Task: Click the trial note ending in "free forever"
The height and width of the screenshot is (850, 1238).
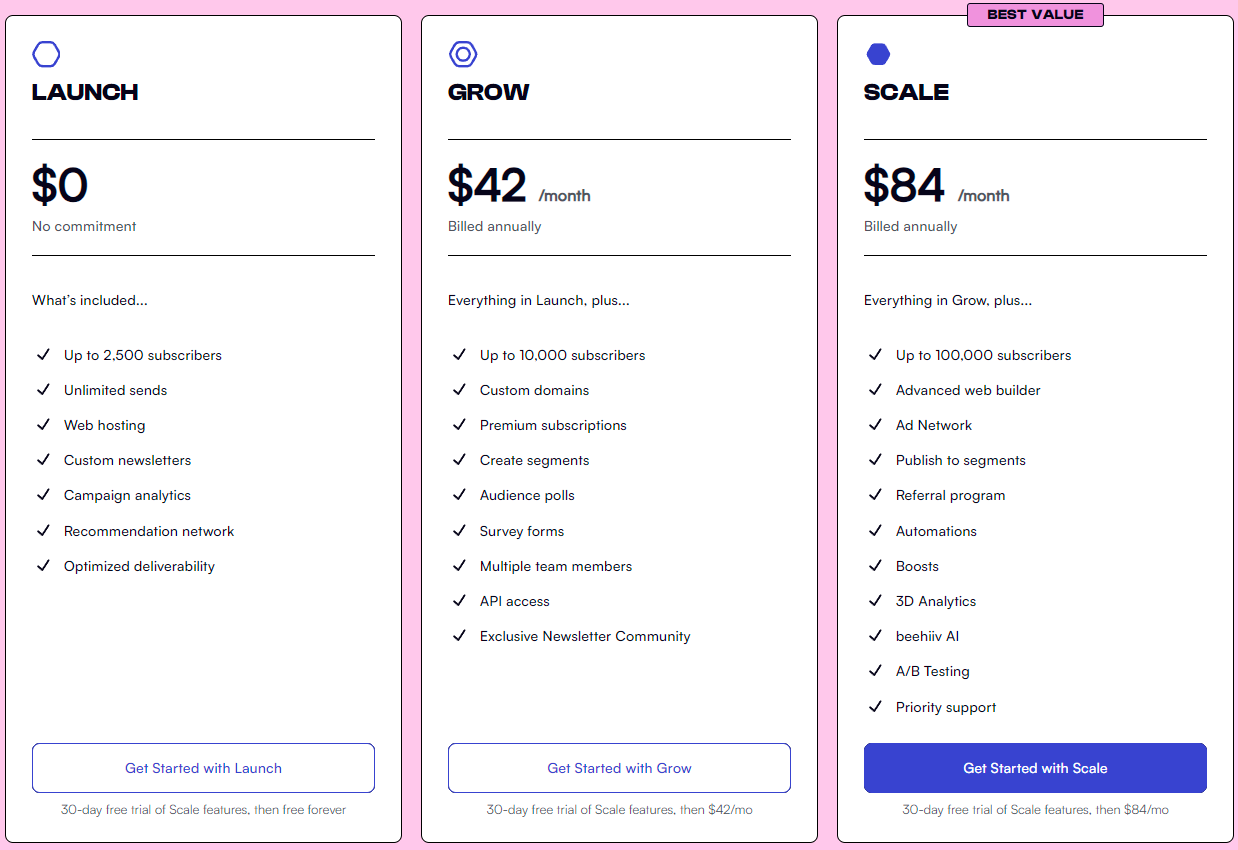Action: tap(203, 810)
